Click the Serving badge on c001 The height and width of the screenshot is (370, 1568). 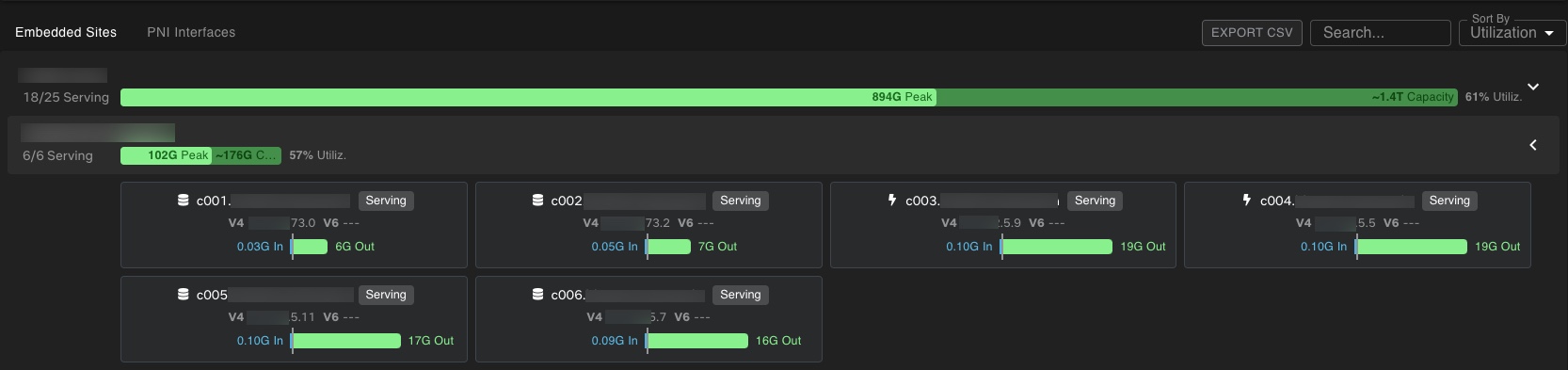(x=386, y=201)
